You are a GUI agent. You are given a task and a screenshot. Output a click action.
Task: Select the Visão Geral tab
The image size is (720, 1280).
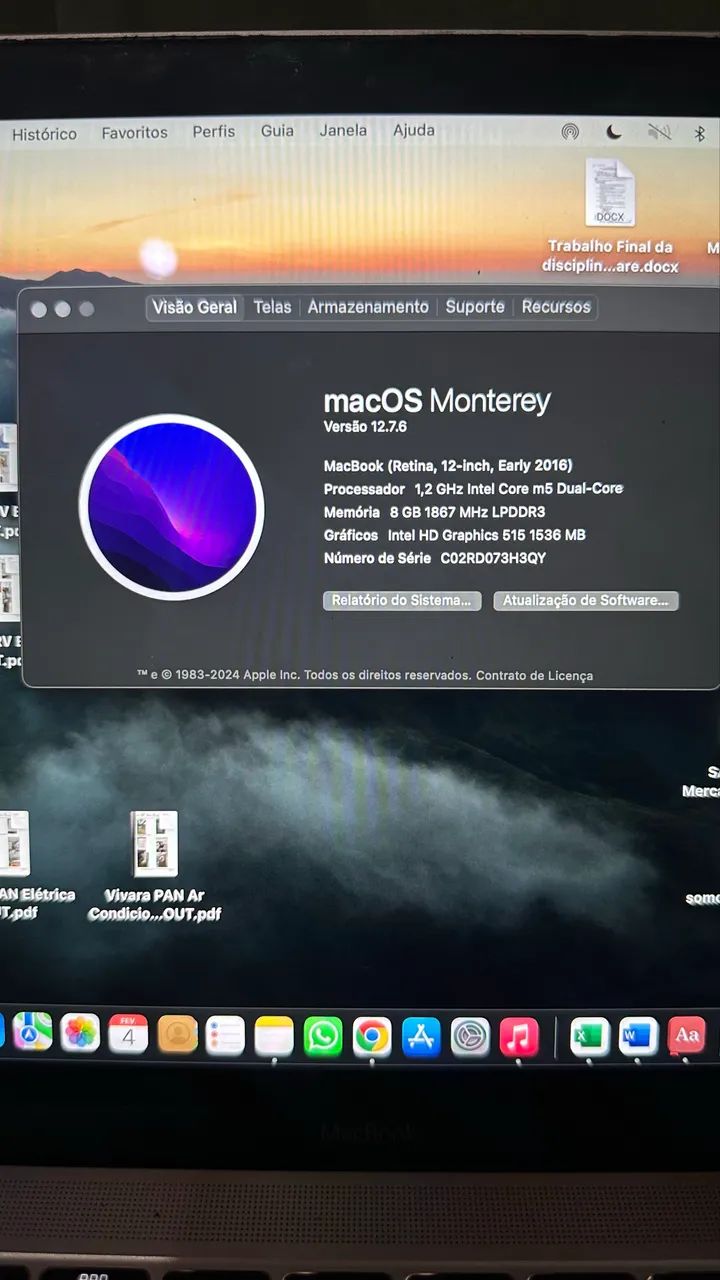[x=195, y=307]
